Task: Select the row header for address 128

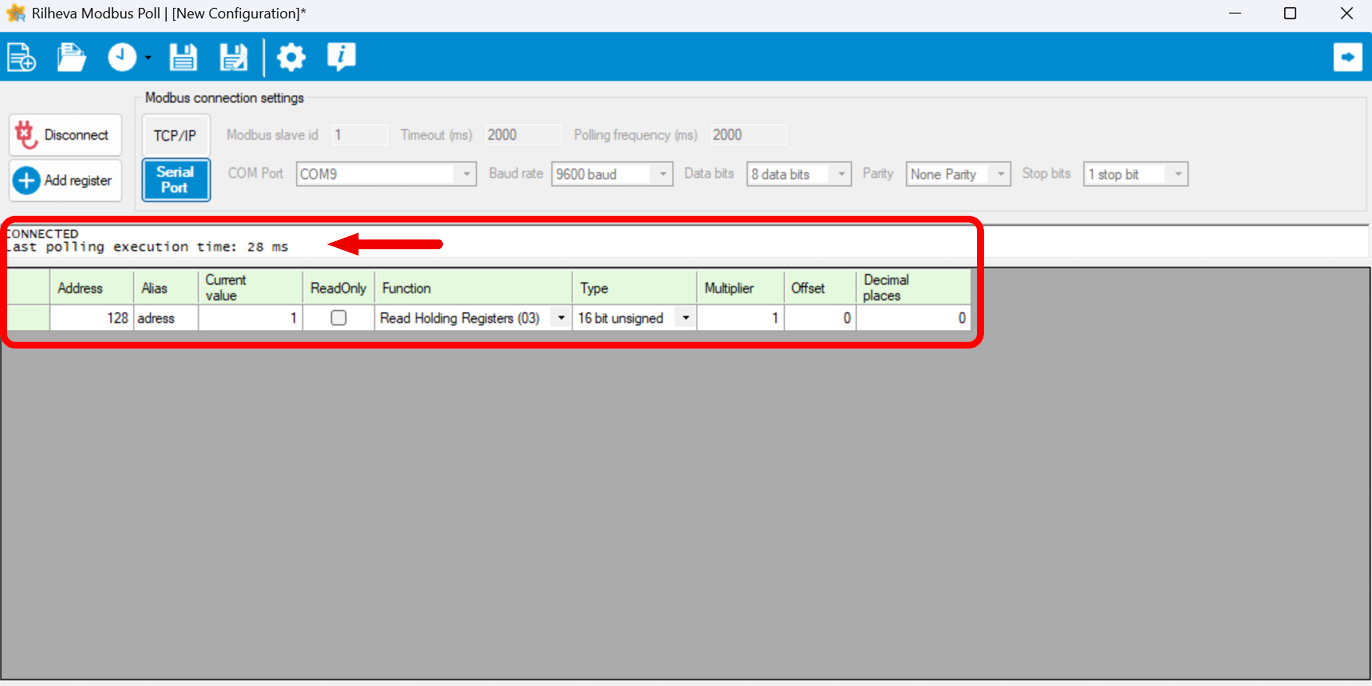Action: [x=29, y=318]
